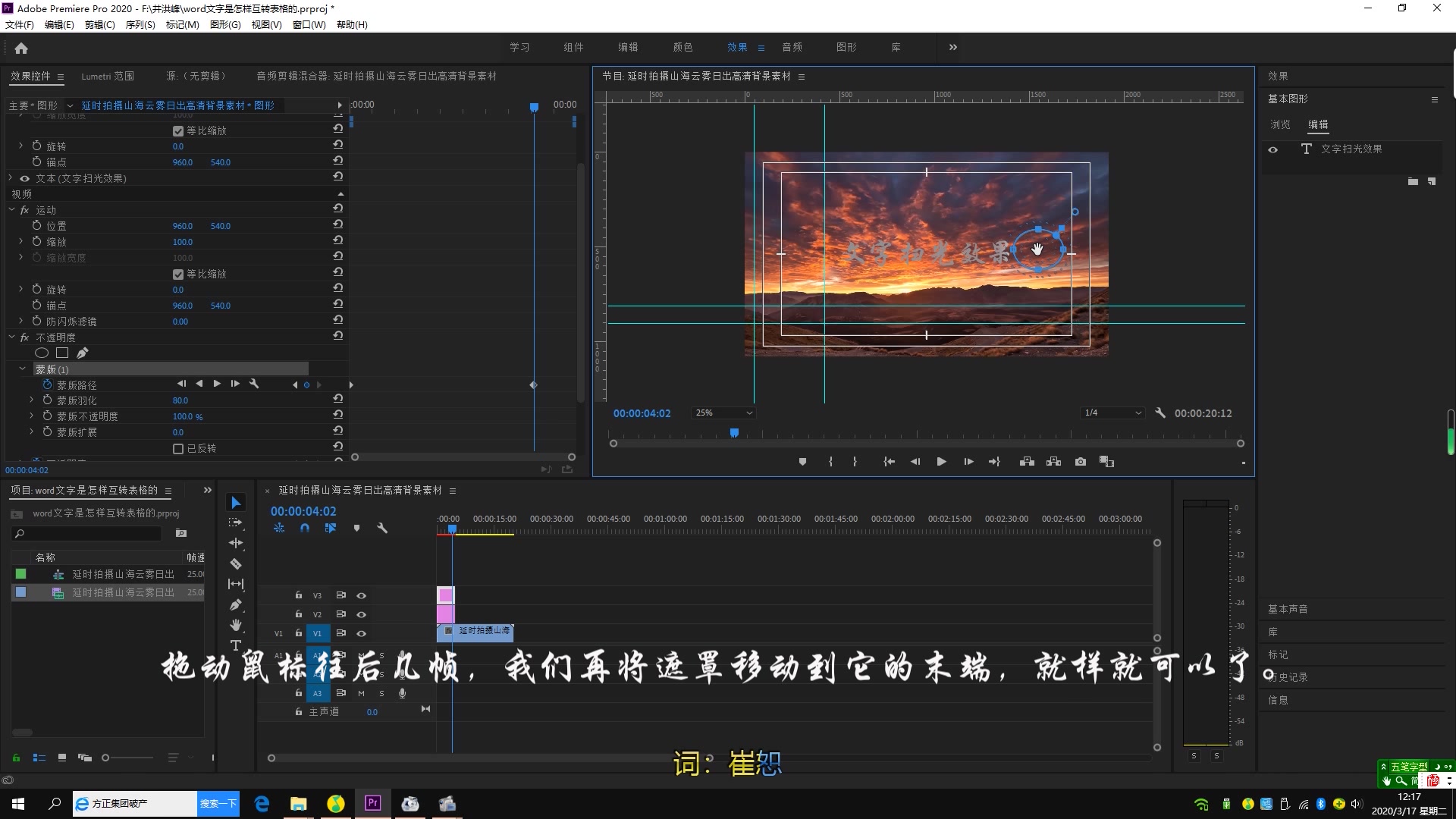This screenshot has width=1456, height=819.
Task: Toggle visibility of track V2
Action: click(362, 614)
